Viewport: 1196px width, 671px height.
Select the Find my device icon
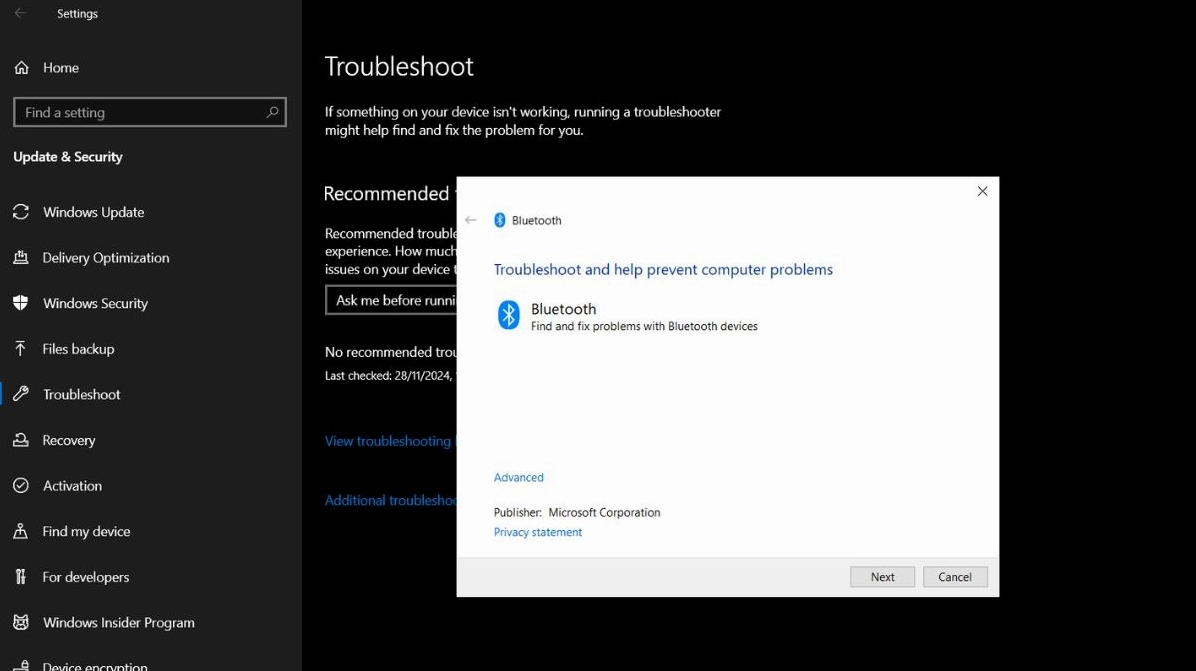22,531
